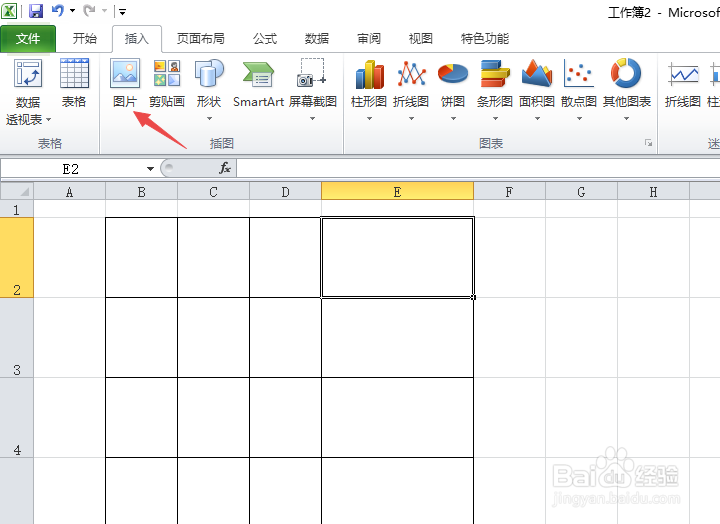Insert a Scatter chart (散点图)
Image resolution: width=720 pixels, height=524 pixels.
(x=579, y=84)
